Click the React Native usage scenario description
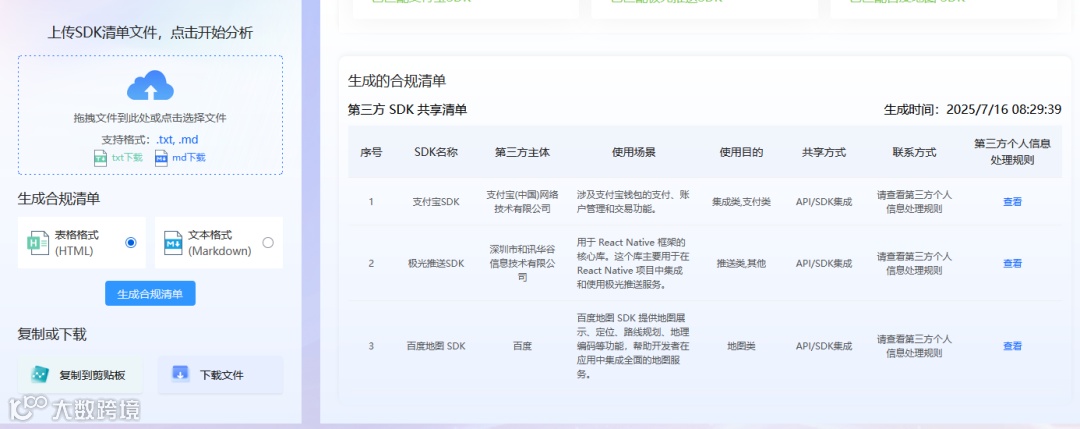The image size is (1080, 429). coord(634,263)
